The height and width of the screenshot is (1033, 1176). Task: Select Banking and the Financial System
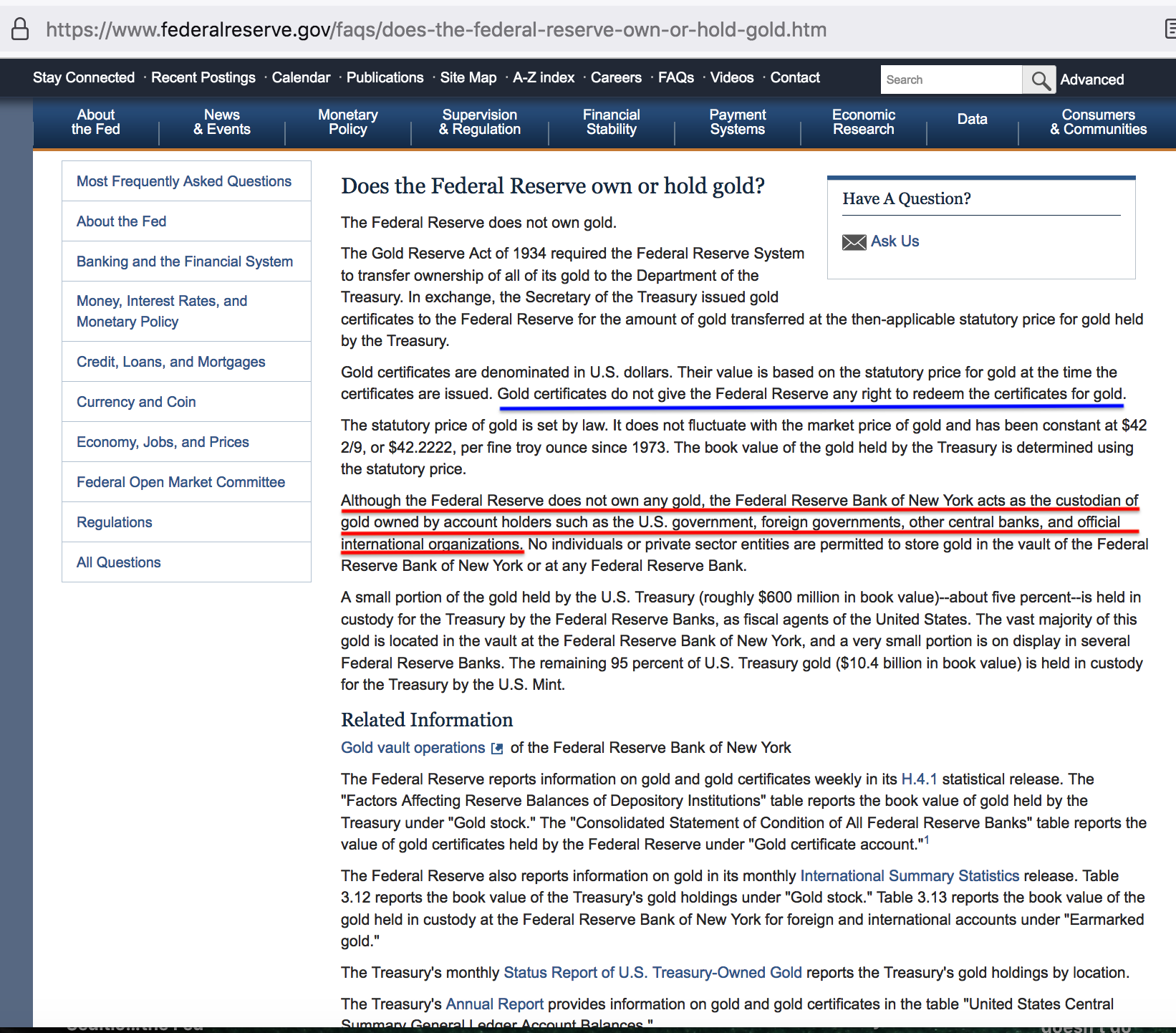[185, 261]
